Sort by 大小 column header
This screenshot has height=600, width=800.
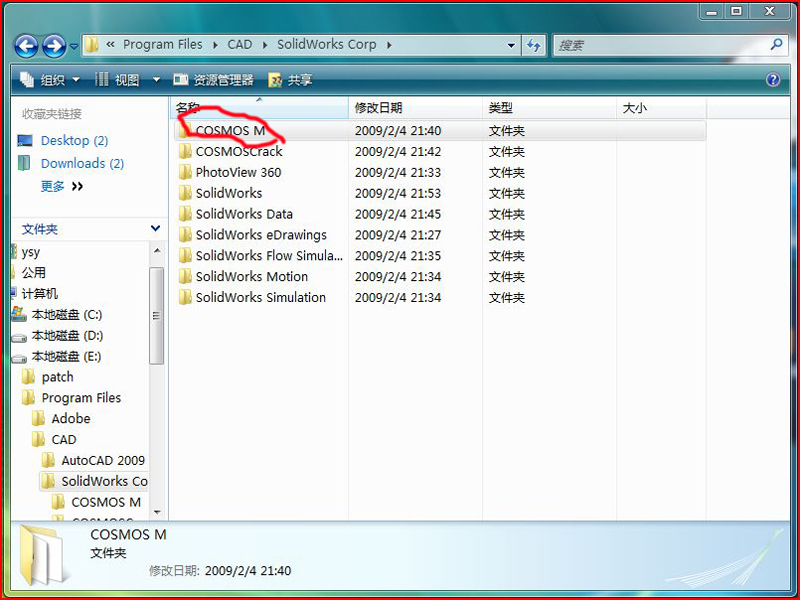tap(661, 108)
